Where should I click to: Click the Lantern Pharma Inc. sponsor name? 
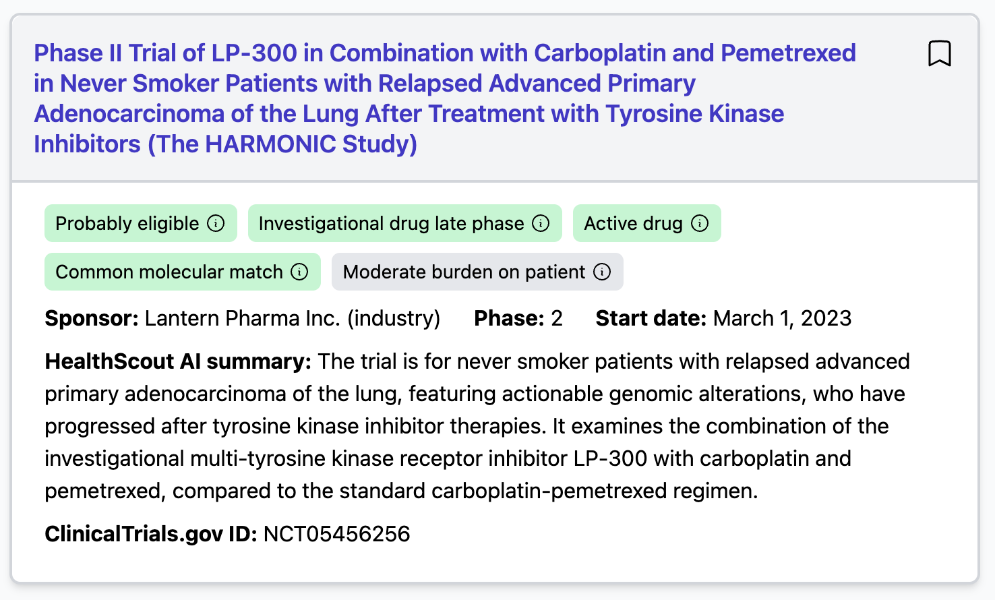coord(292,319)
